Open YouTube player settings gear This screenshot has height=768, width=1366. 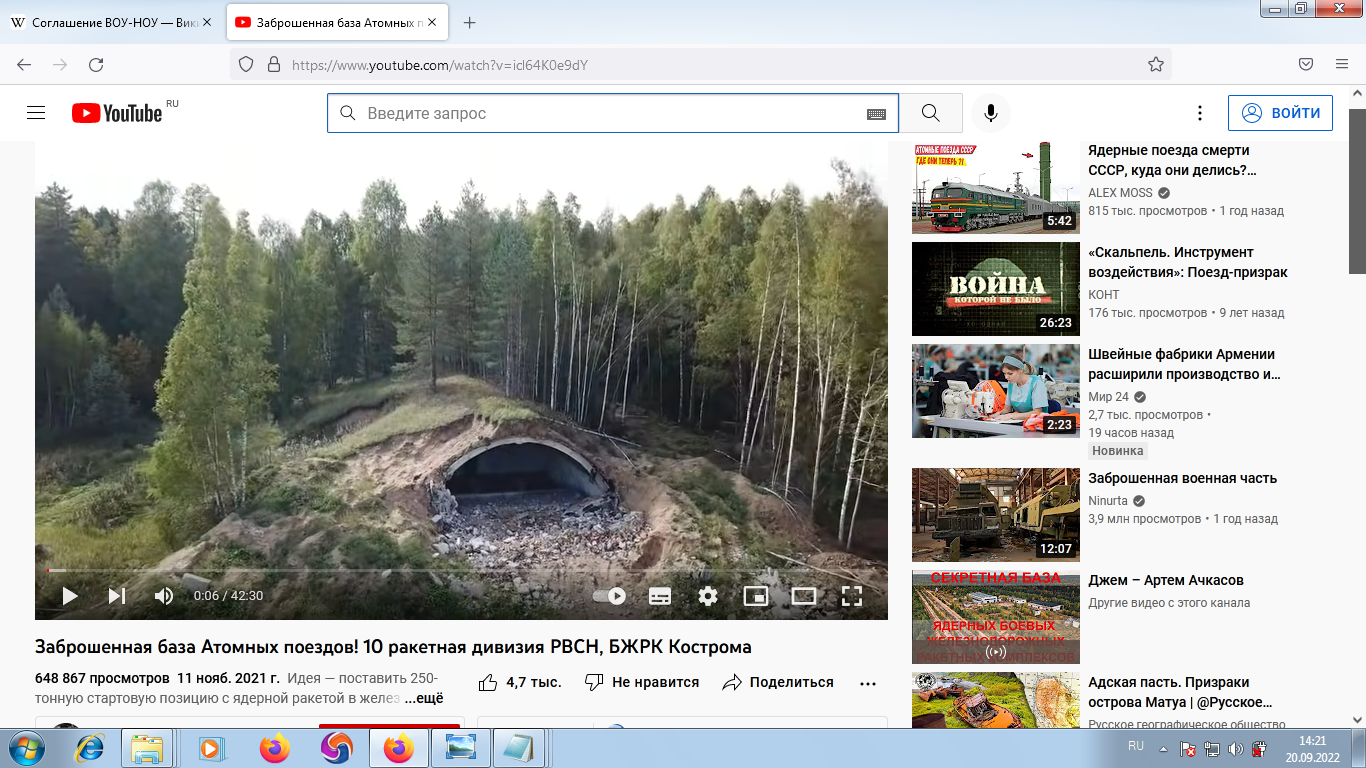pyautogui.click(x=708, y=596)
